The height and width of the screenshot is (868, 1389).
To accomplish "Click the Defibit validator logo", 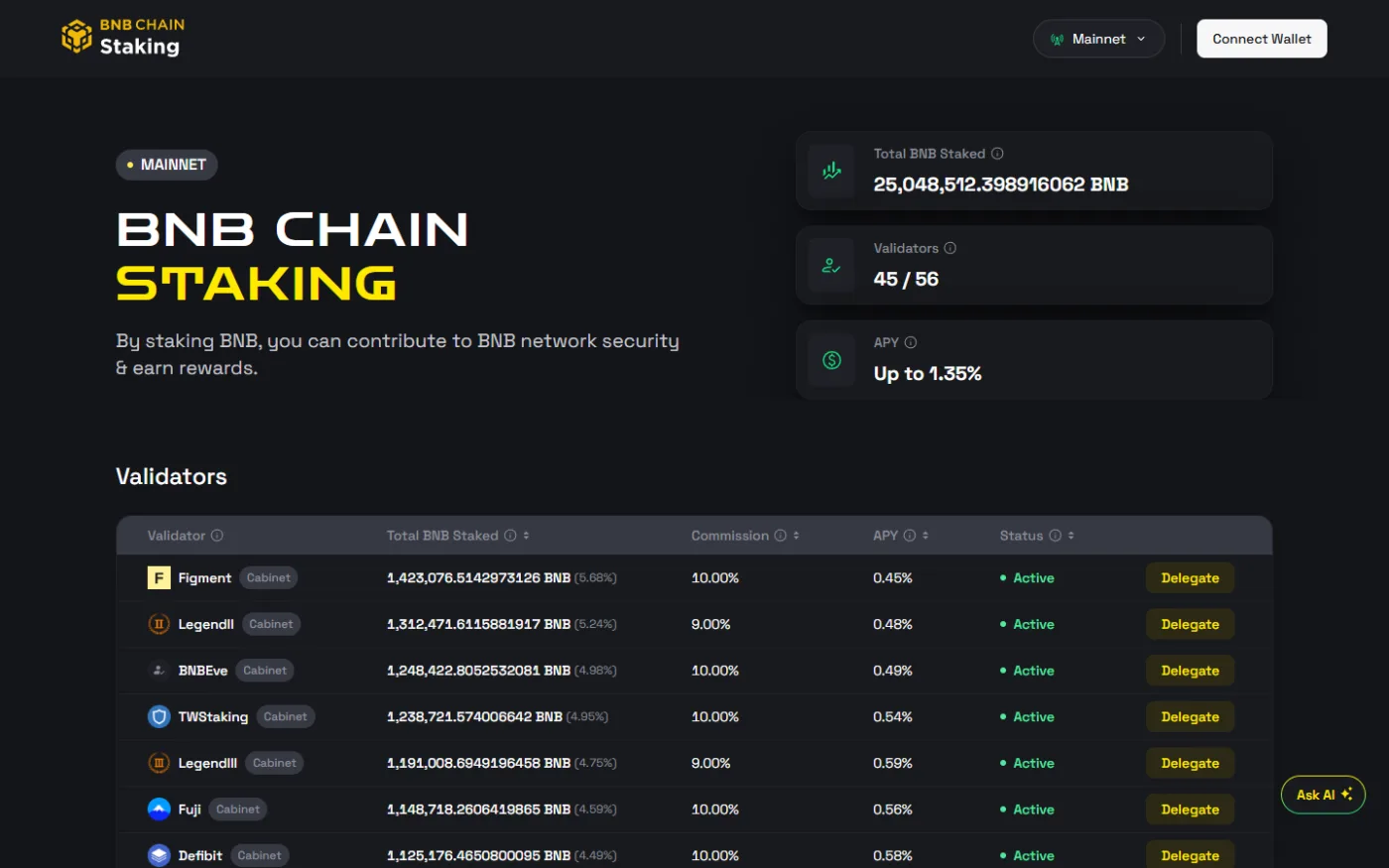I will [159, 855].
